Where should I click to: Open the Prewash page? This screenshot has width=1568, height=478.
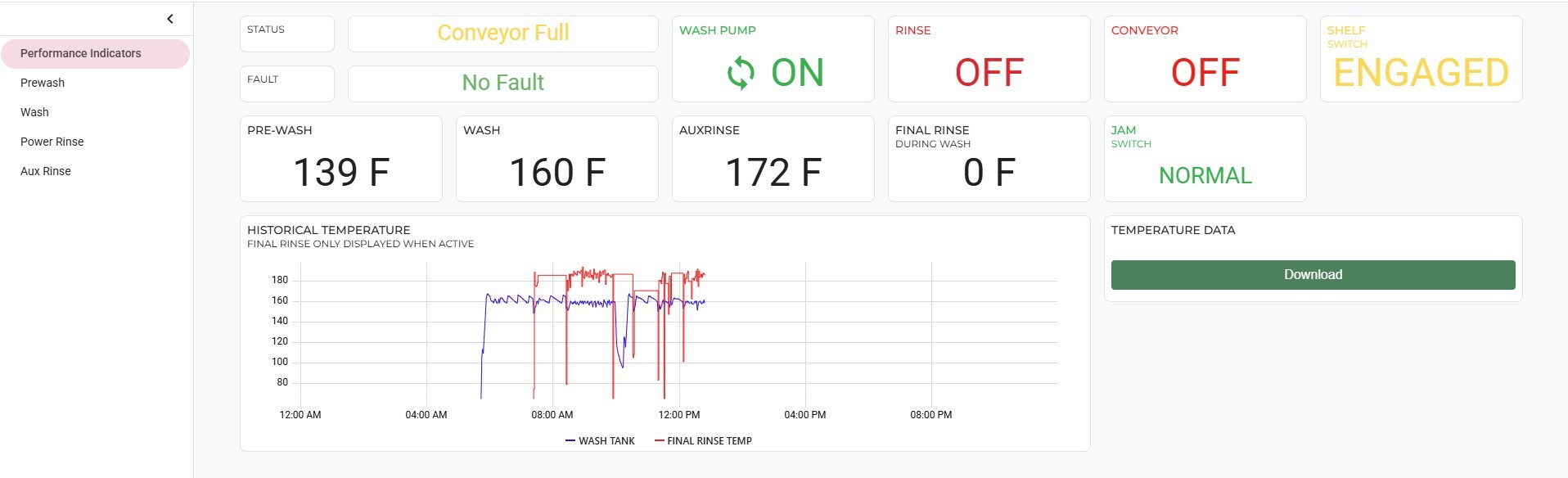click(43, 83)
